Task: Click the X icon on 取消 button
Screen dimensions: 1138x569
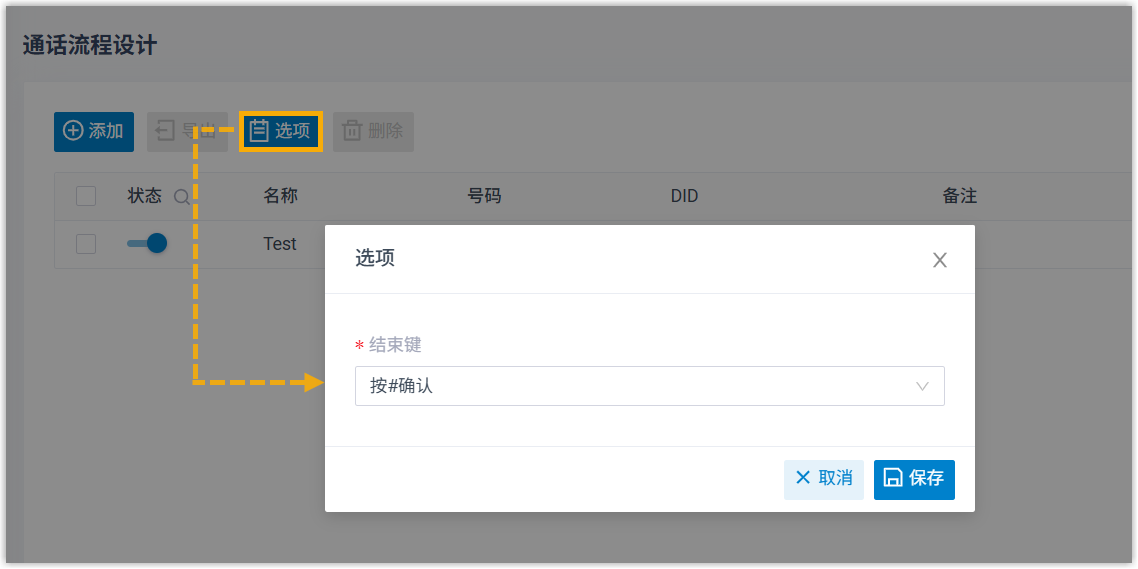Action: pyautogui.click(x=803, y=478)
